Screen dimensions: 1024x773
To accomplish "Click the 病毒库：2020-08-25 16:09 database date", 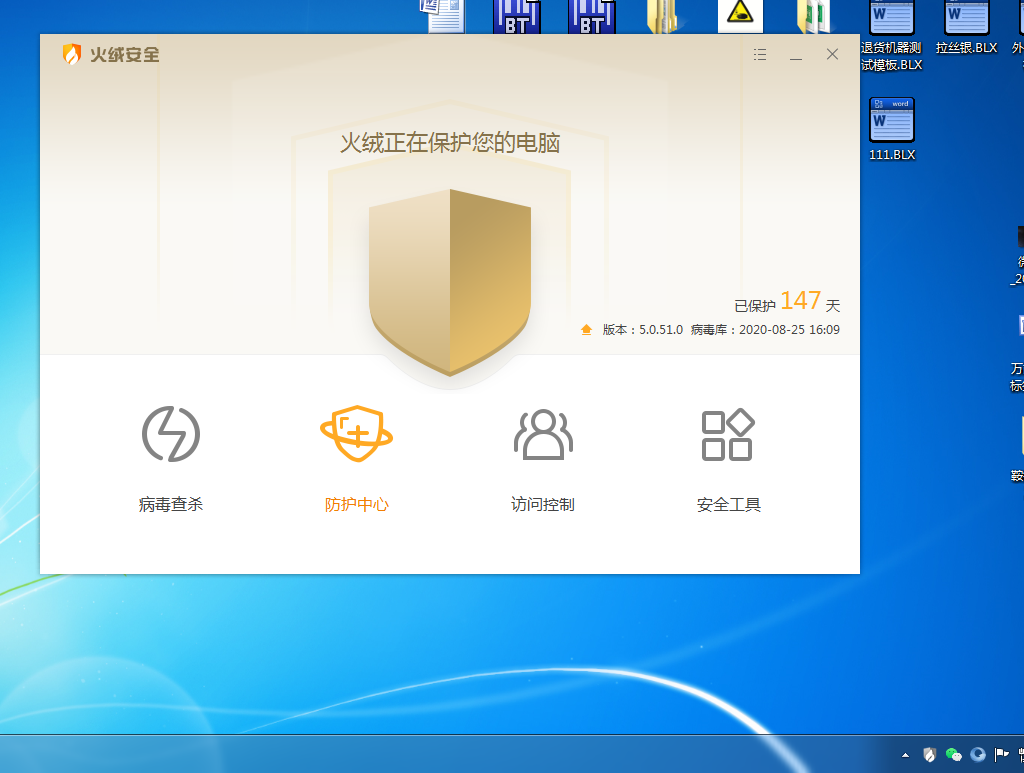I will (x=765, y=330).
